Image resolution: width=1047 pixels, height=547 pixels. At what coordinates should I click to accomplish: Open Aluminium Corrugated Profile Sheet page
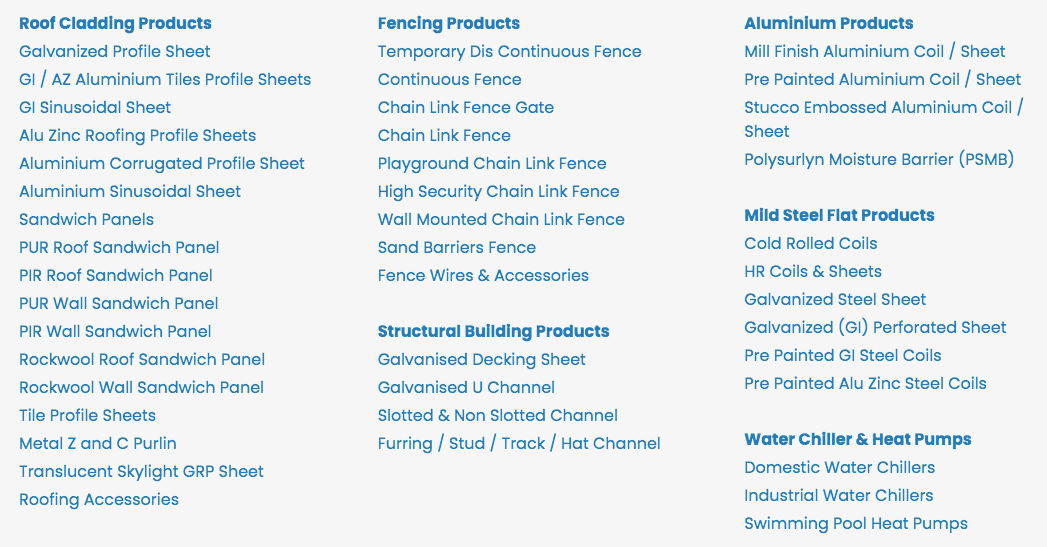click(x=162, y=163)
